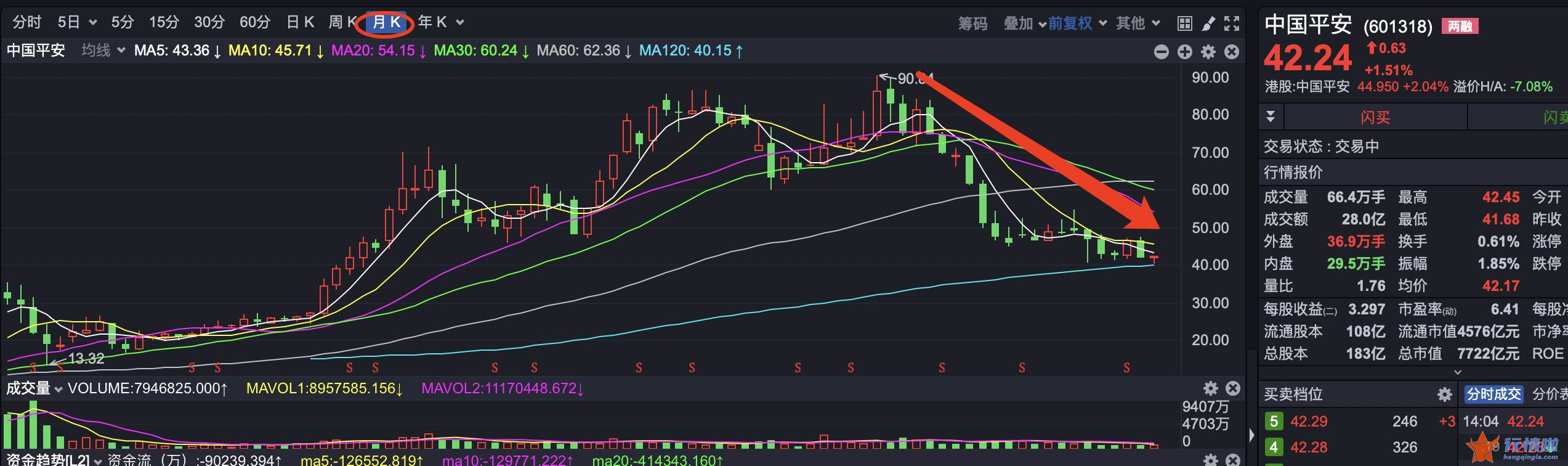Click the 市盈率 6.41 value
The height and width of the screenshot is (466, 1568).
(1505, 309)
